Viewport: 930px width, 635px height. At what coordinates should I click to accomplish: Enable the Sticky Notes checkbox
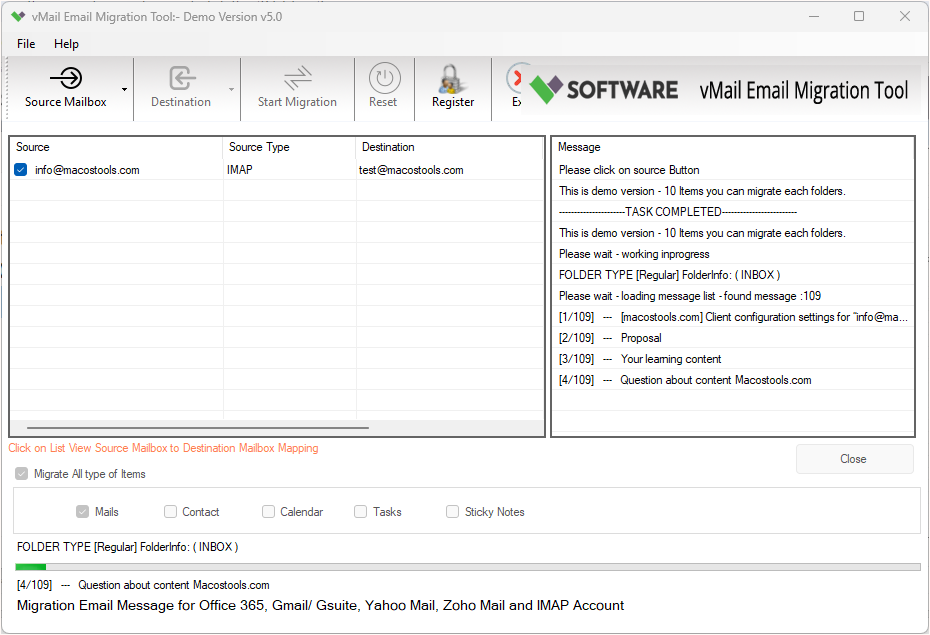pyautogui.click(x=453, y=512)
